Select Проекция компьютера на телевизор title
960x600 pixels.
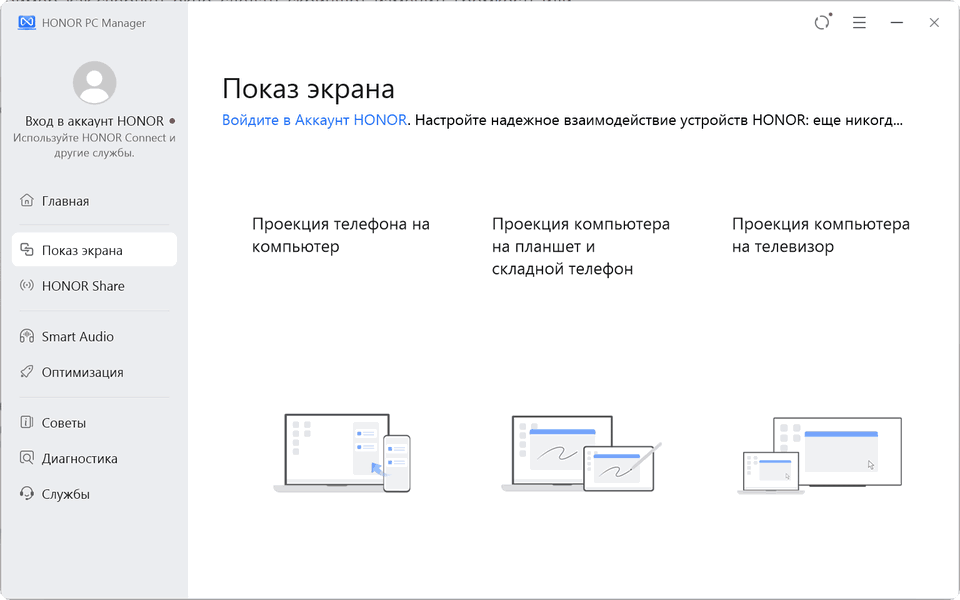(820, 235)
